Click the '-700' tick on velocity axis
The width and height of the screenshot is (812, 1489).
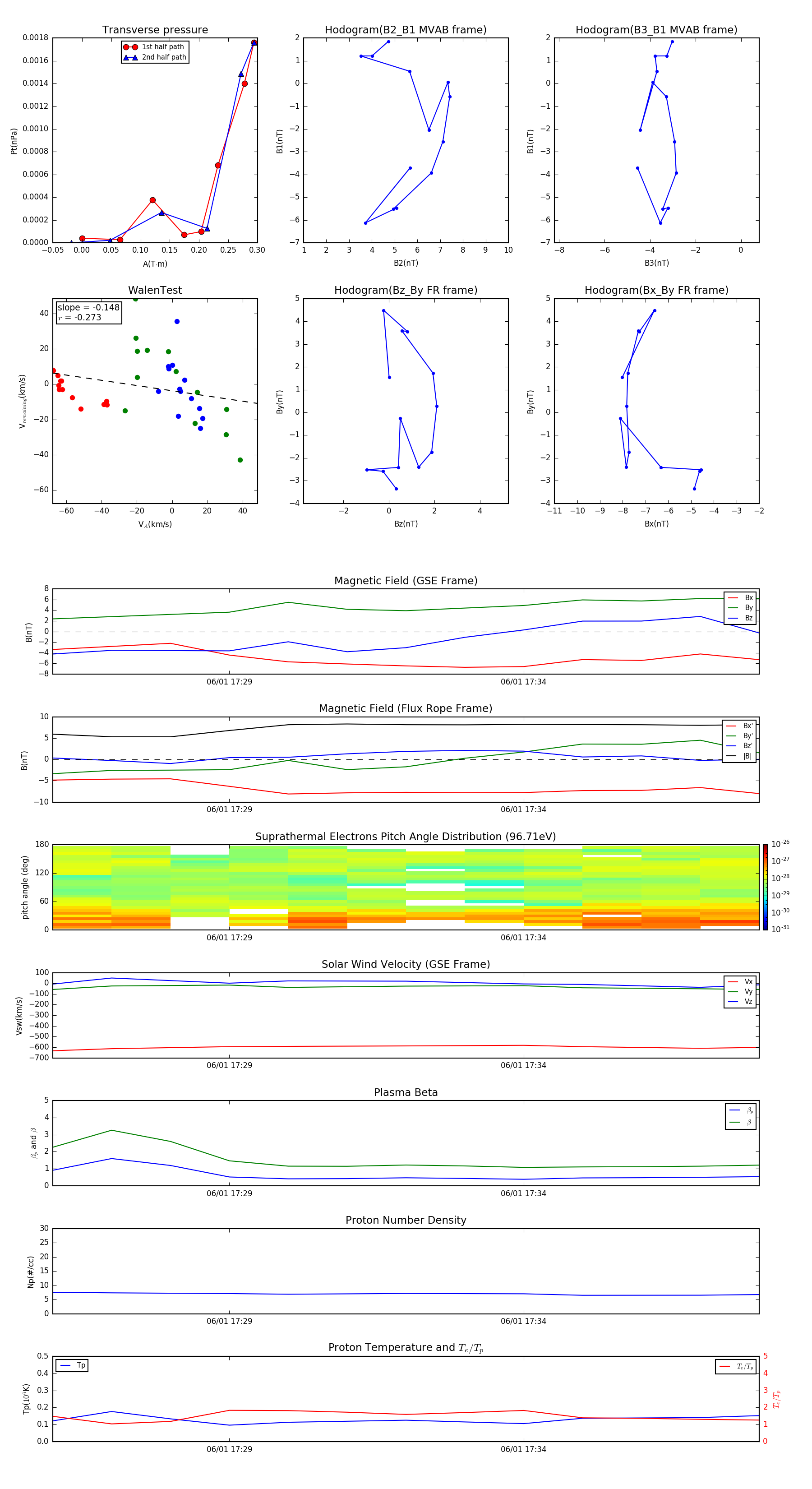(38, 1058)
